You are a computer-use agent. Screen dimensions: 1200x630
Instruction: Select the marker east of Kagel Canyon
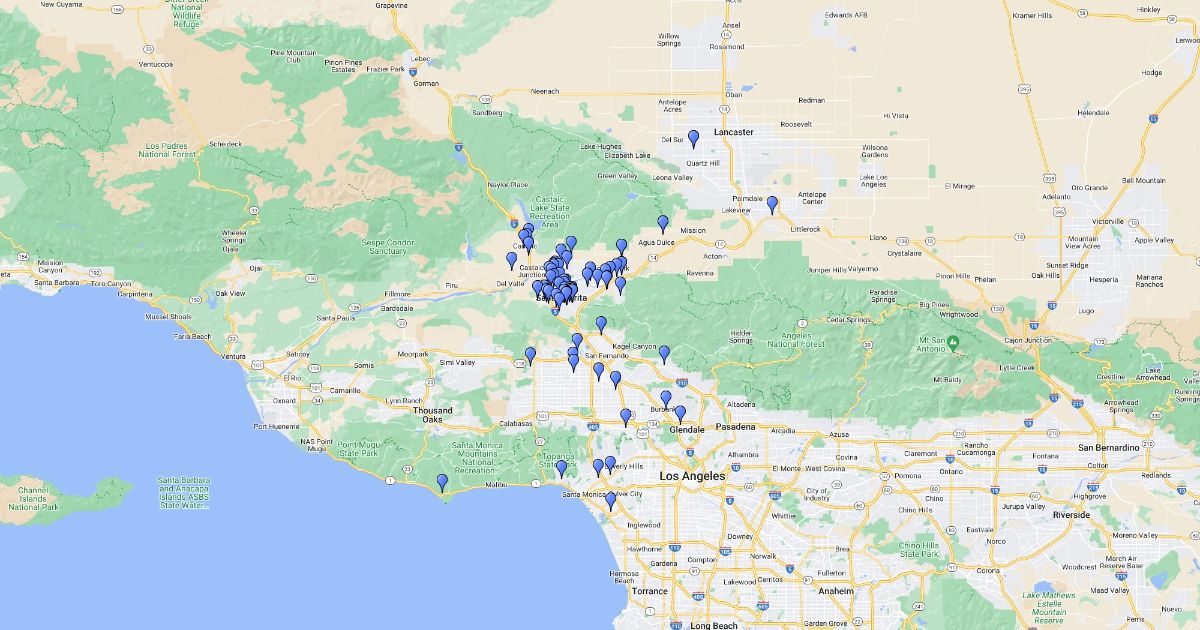pos(664,354)
